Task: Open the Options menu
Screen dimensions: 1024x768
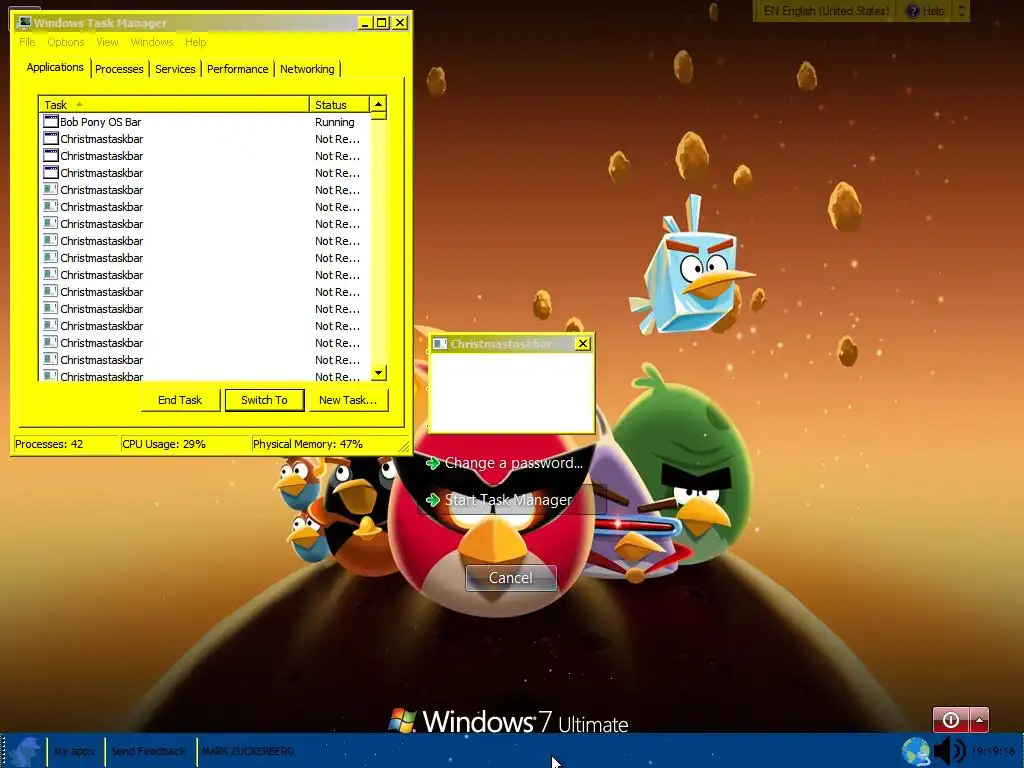Action: point(65,42)
